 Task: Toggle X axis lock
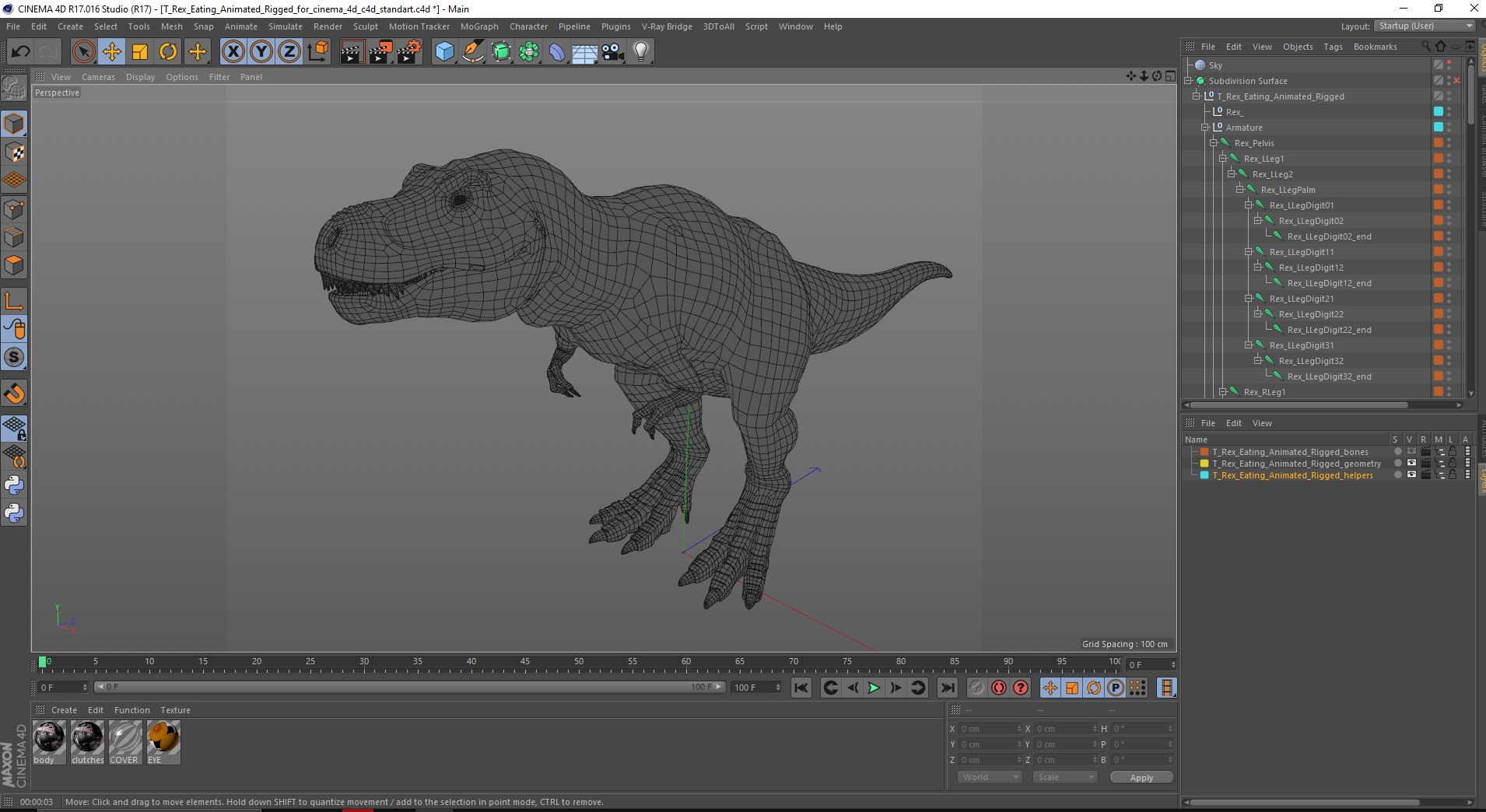click(x=233, y=52)
